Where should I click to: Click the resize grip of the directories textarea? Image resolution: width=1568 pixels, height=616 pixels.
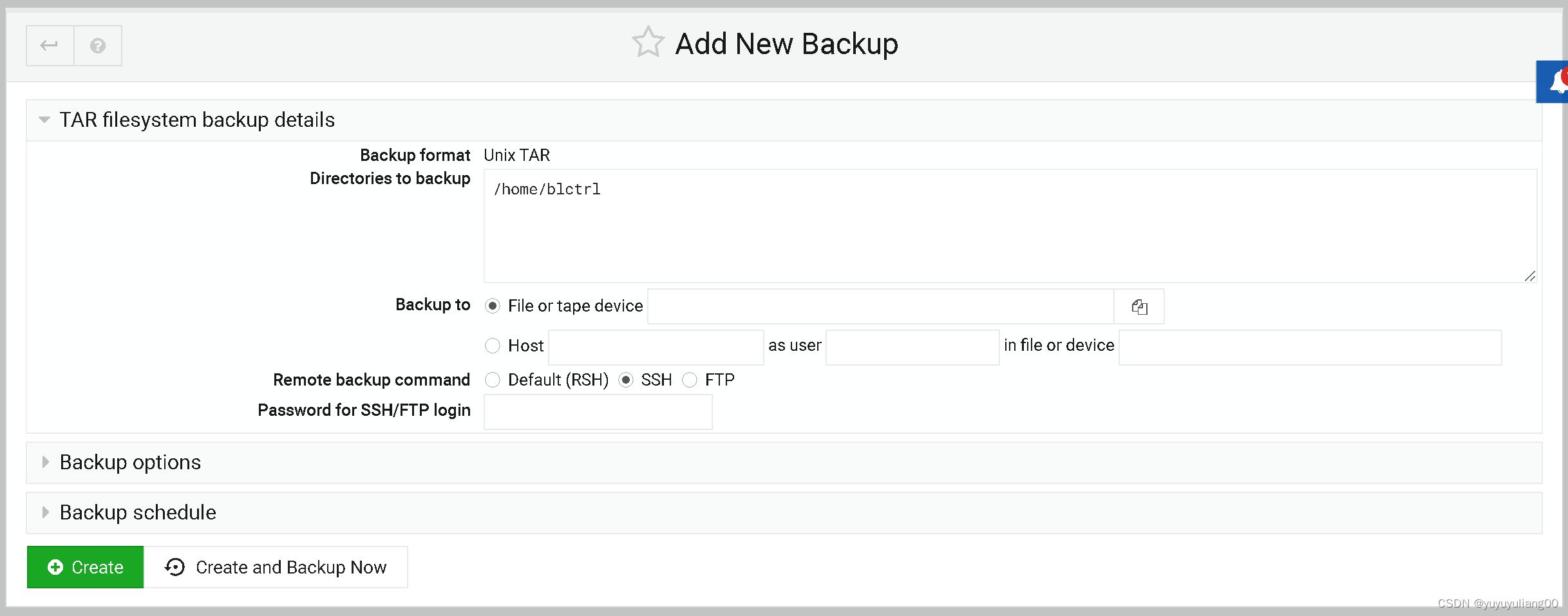point(1529,277)
